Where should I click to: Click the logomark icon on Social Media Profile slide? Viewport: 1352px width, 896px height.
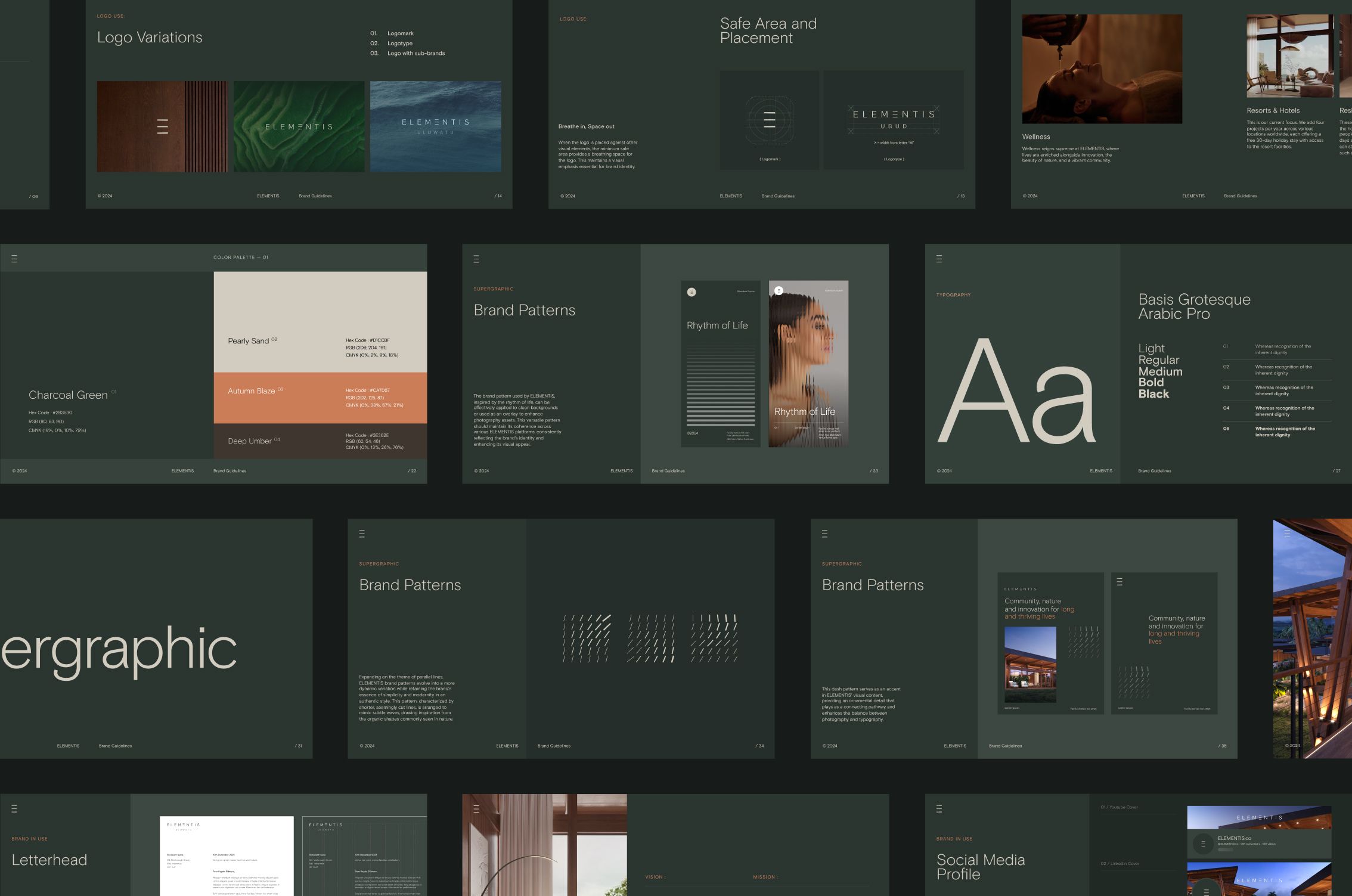point(939,809)
